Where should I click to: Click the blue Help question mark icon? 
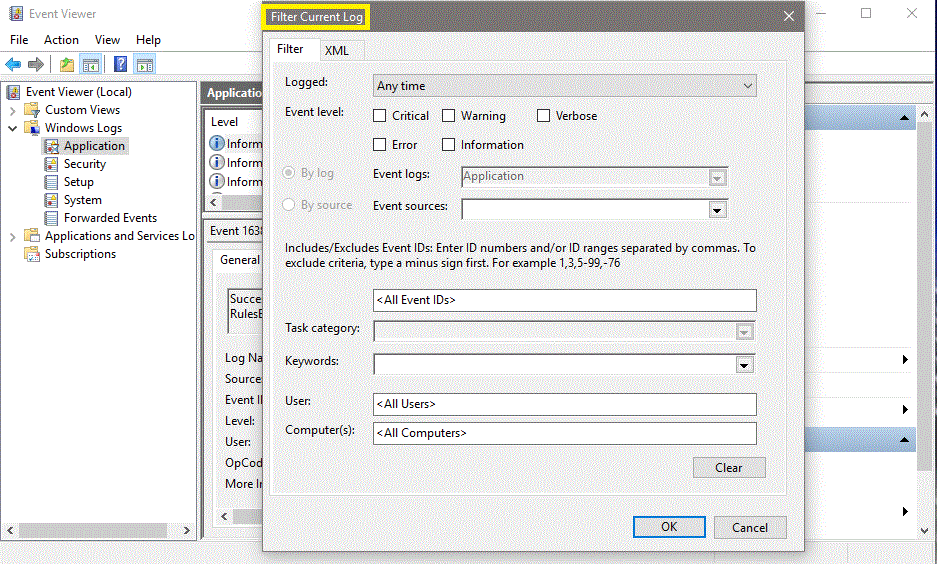pyautogui.click(x=120, y=65)
